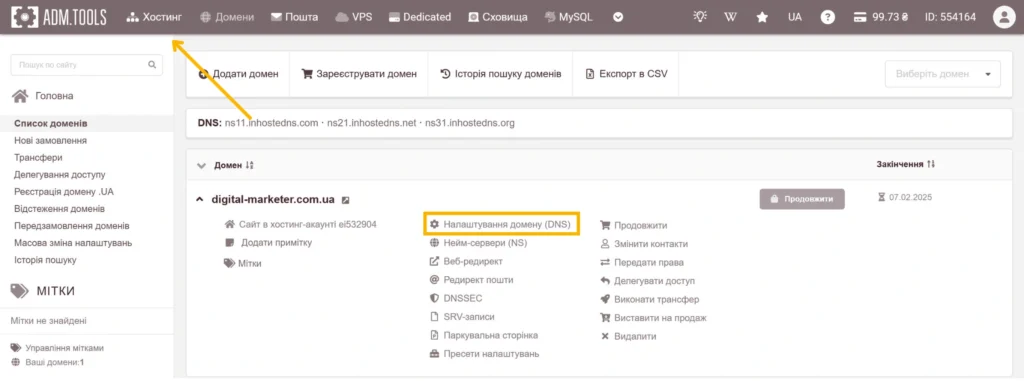
Task: Open Передзамовлення доменів in sidebar
Action: pyautogui.click(x=71, y=225)
